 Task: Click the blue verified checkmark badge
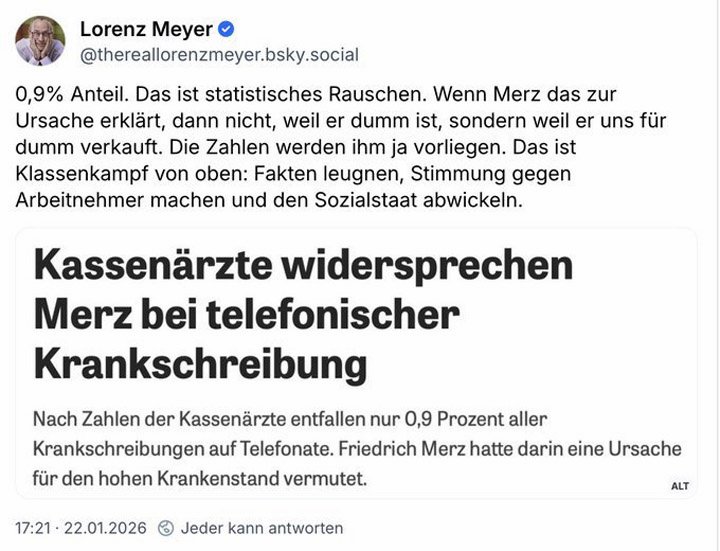click(225, 28)
